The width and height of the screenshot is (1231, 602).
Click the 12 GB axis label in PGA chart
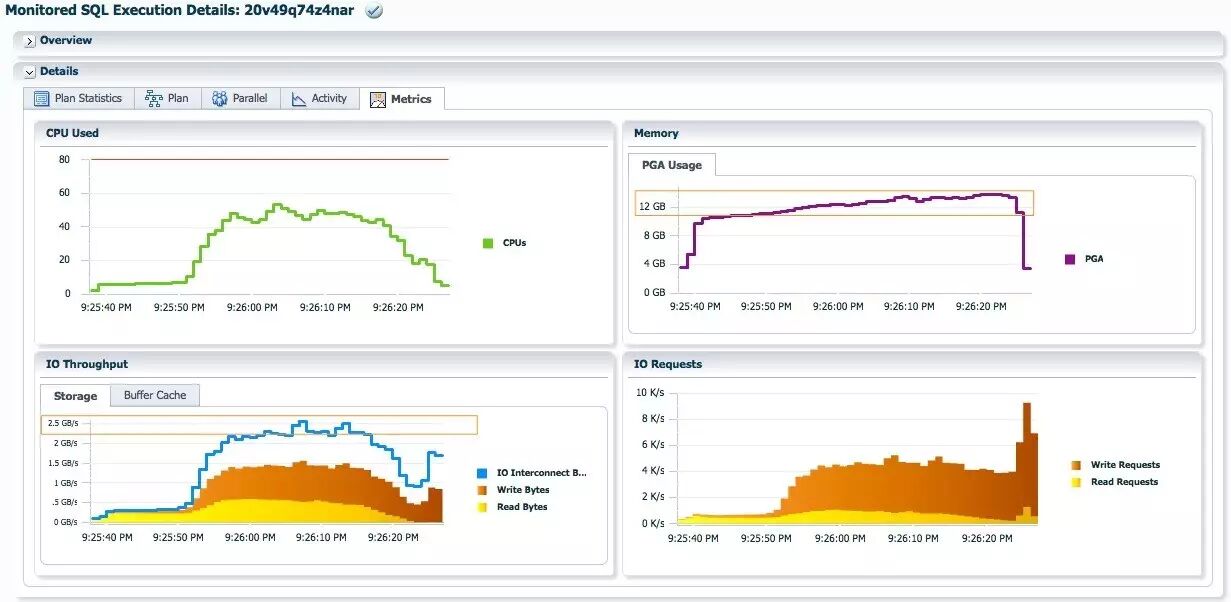[653, 207]
